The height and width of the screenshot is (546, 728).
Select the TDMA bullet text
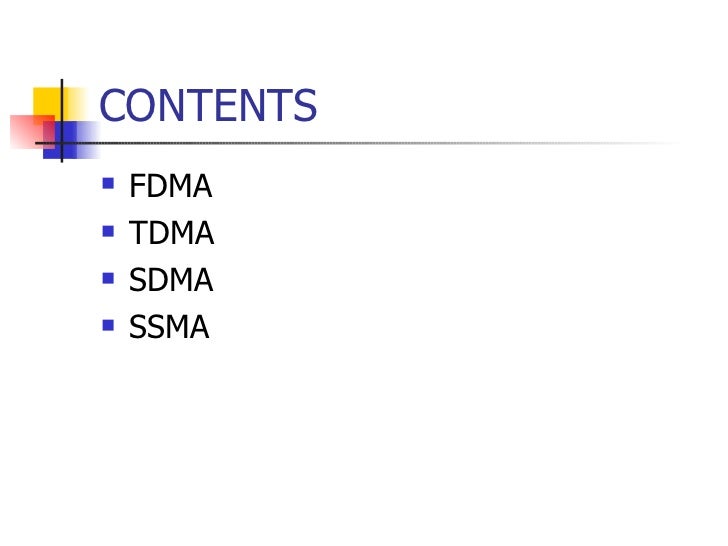tap(171, 233)
